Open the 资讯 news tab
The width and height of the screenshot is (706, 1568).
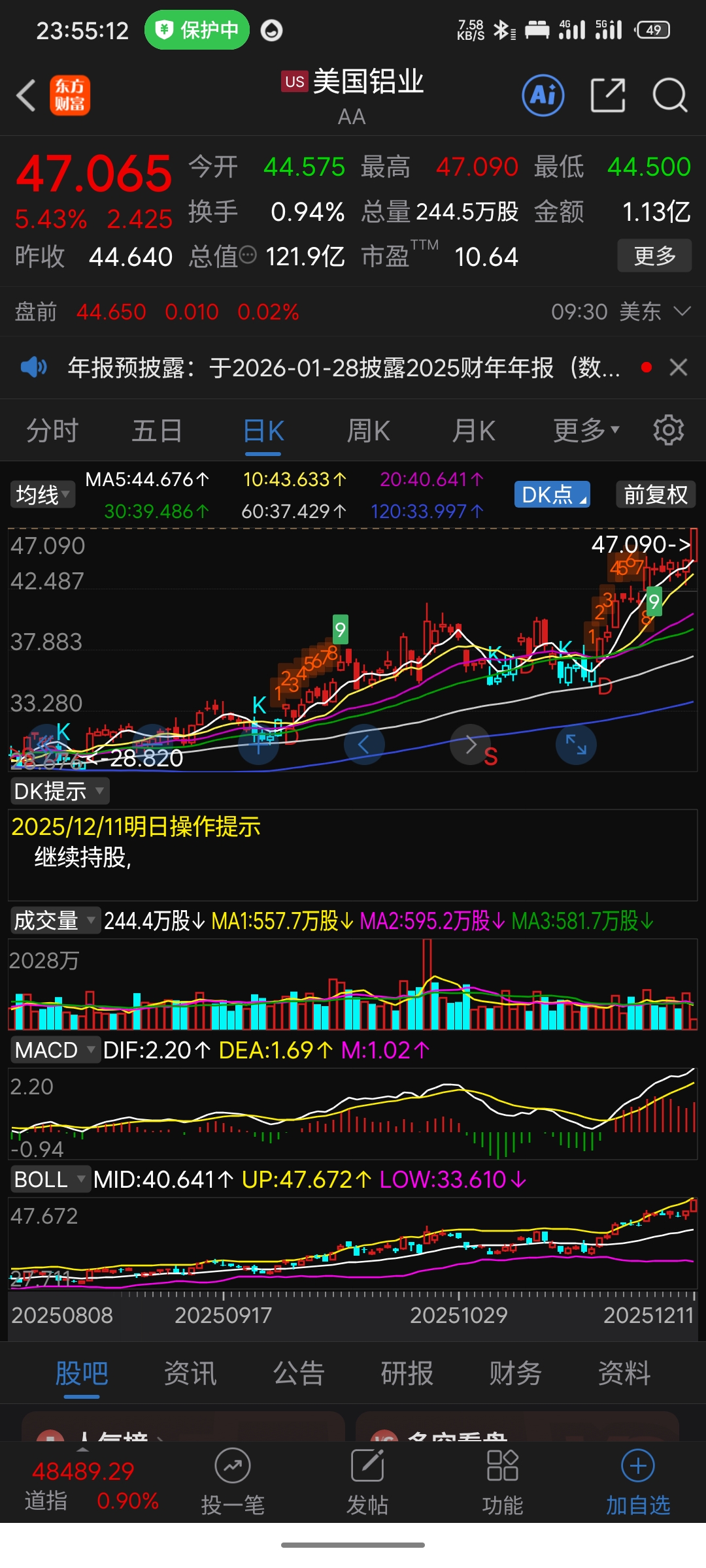click(190, 1373)
